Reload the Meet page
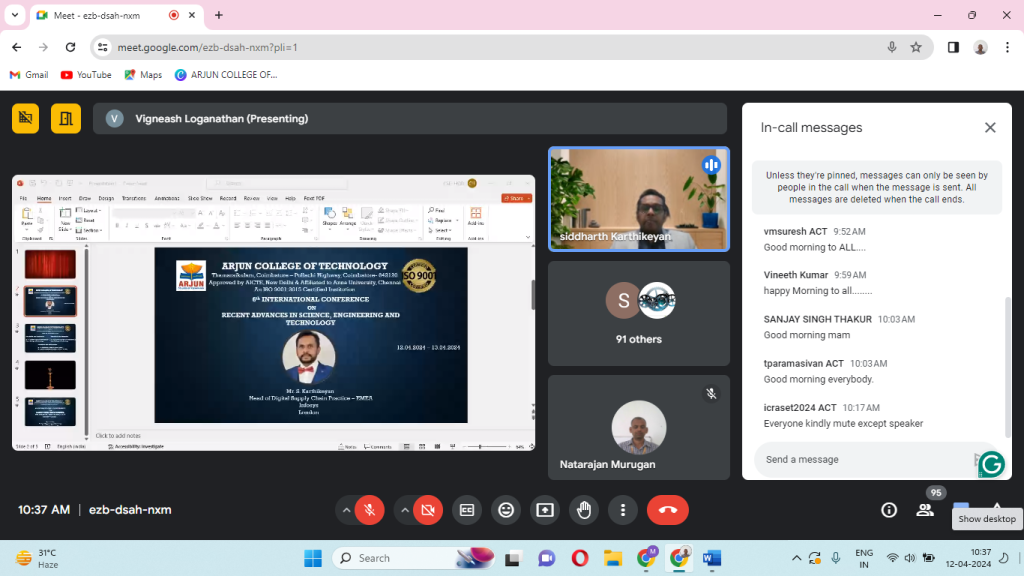Viewport: 1024px width, 576px height. coord(71,47)
